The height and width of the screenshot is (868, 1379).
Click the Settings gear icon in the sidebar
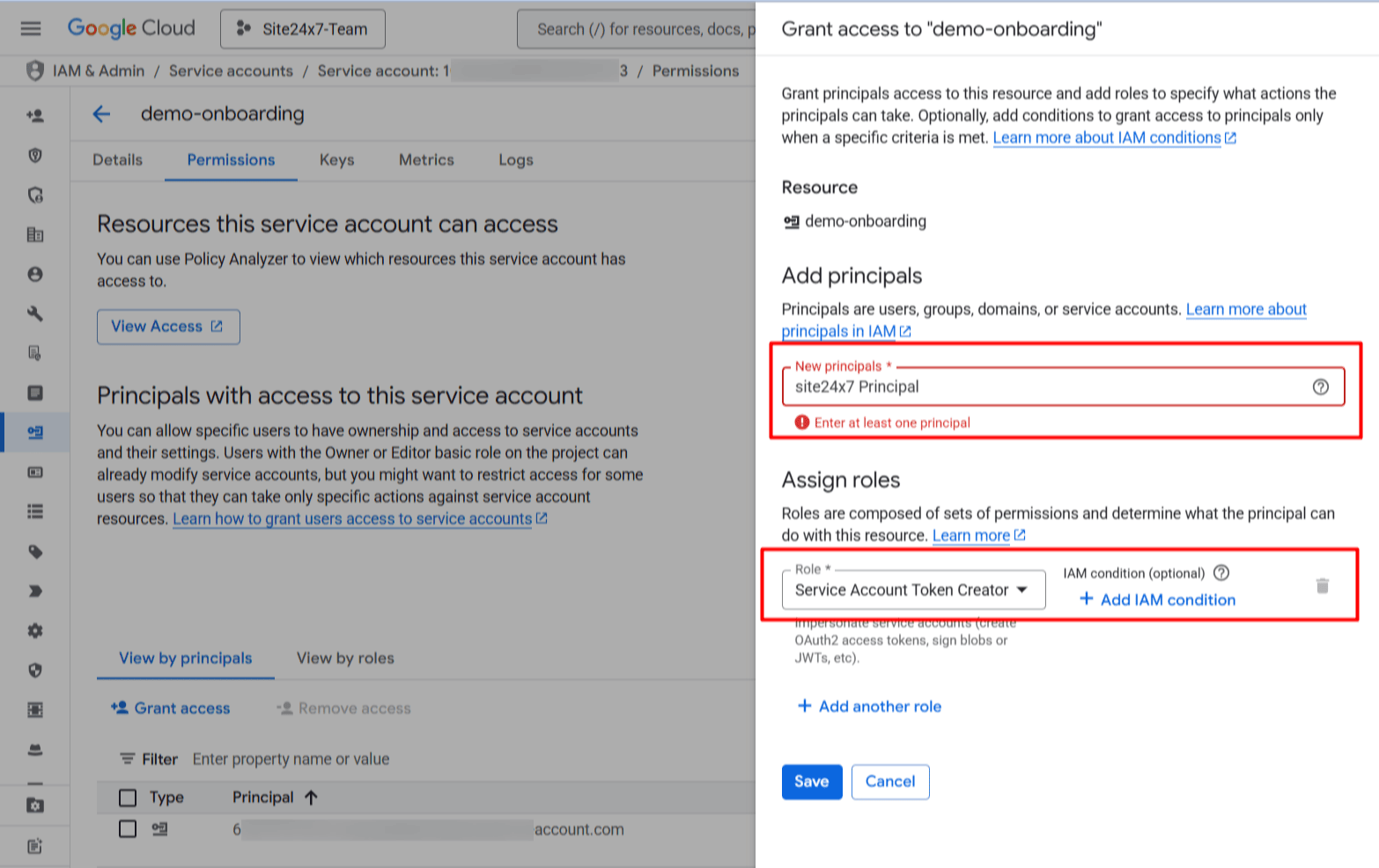35,630
